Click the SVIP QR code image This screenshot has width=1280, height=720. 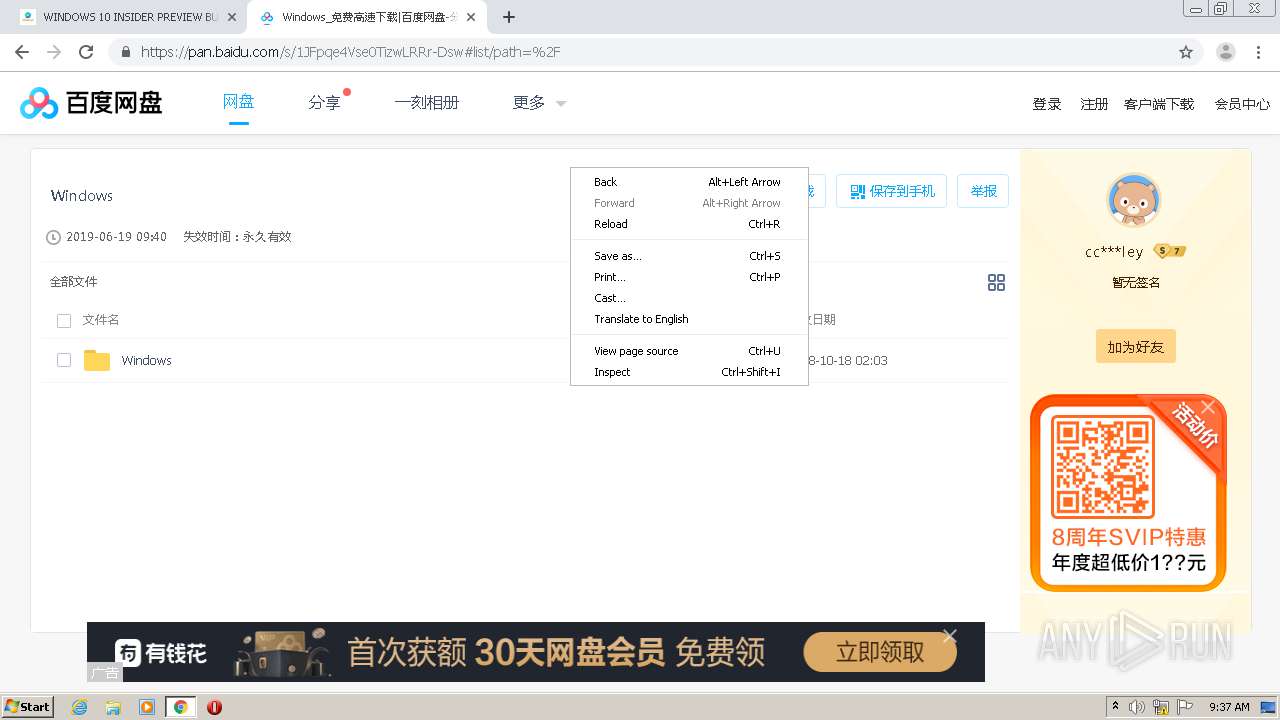point(1103,466)
